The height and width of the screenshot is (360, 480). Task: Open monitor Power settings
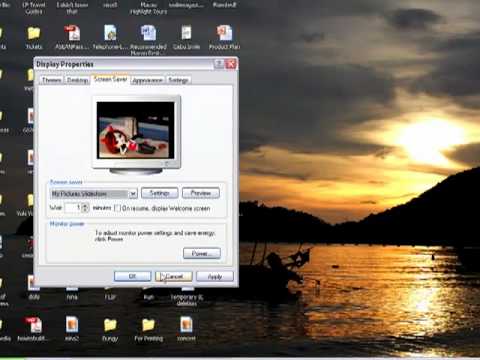point(202,253)
